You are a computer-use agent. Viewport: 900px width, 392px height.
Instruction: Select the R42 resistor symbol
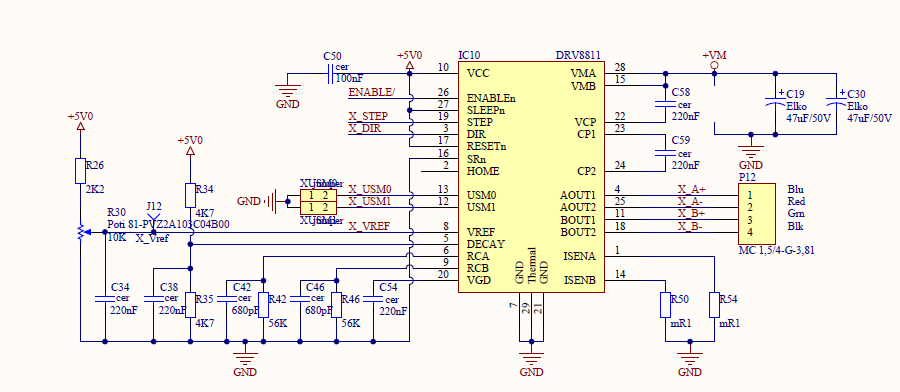[263, 305]
